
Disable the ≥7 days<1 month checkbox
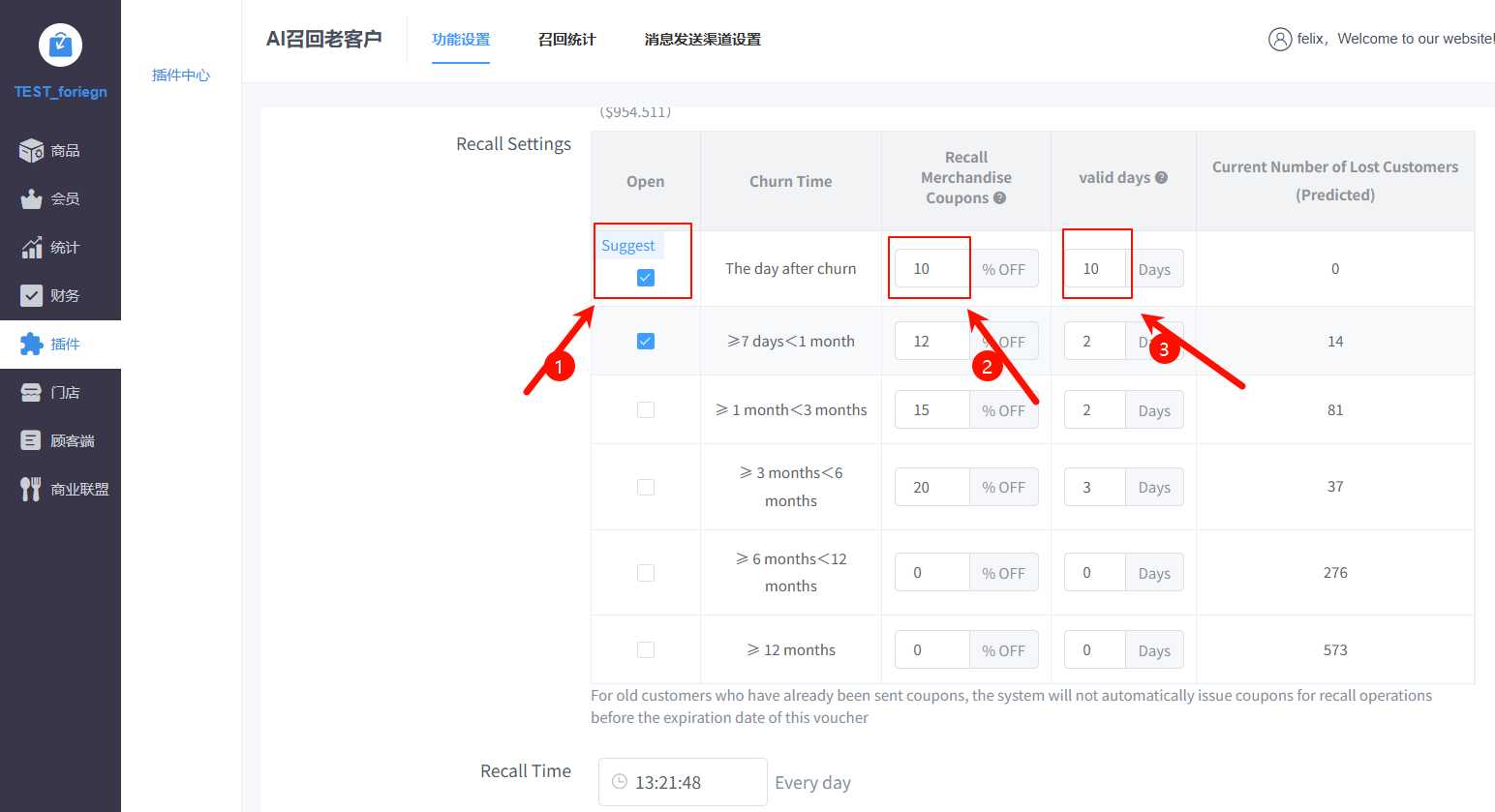tap(646, 342)
